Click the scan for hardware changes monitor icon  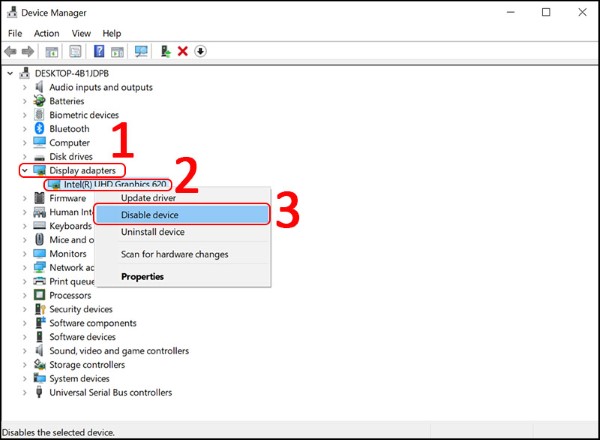(x=141, y=51)
